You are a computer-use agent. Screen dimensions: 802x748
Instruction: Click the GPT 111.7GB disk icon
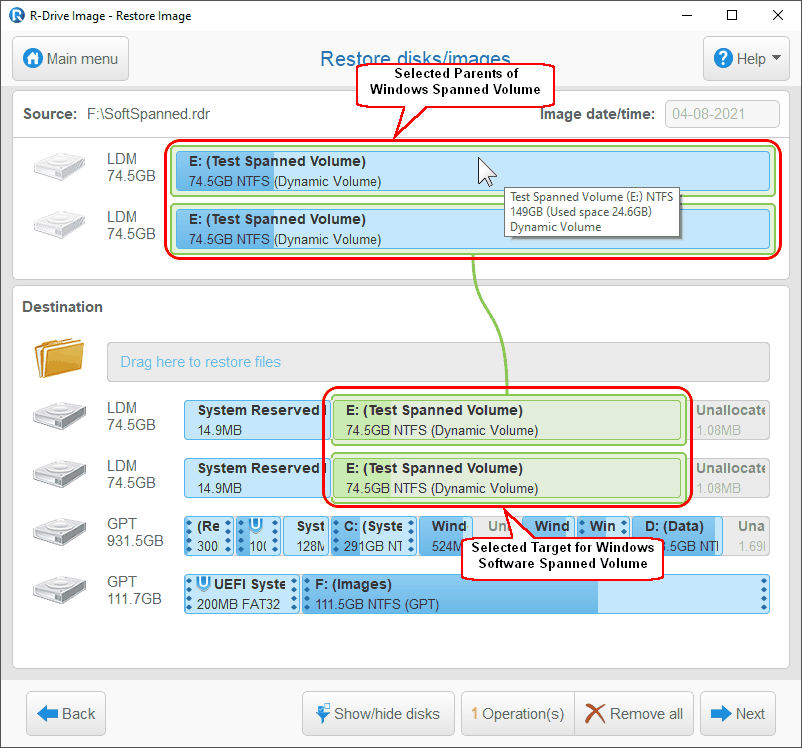pos(59,589)
